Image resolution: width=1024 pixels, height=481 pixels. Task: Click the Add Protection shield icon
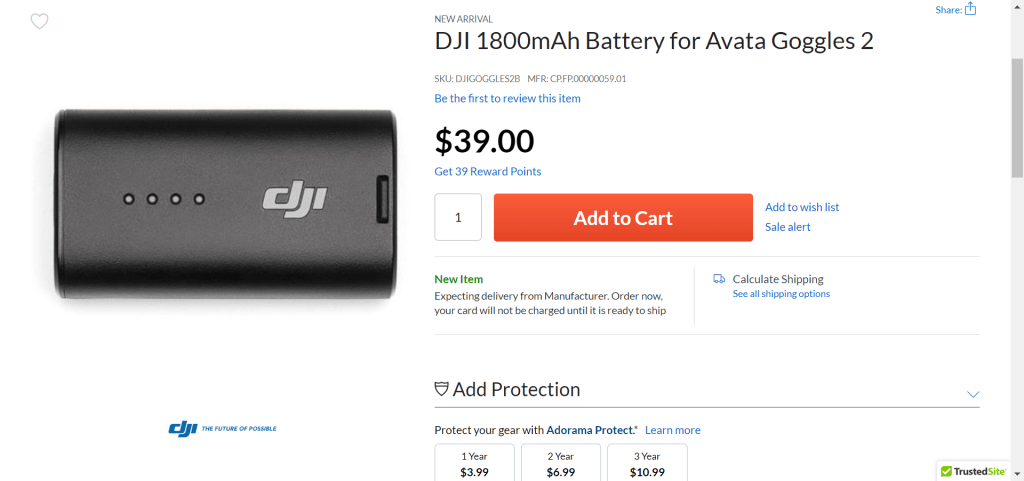pos(441,389)
